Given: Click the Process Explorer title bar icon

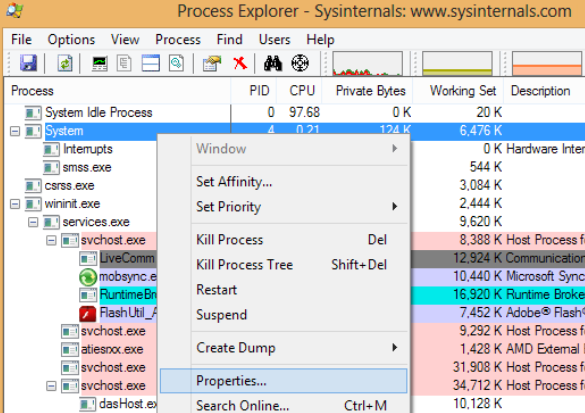Looking at the screenshot, I should click(x=15, y=10).
